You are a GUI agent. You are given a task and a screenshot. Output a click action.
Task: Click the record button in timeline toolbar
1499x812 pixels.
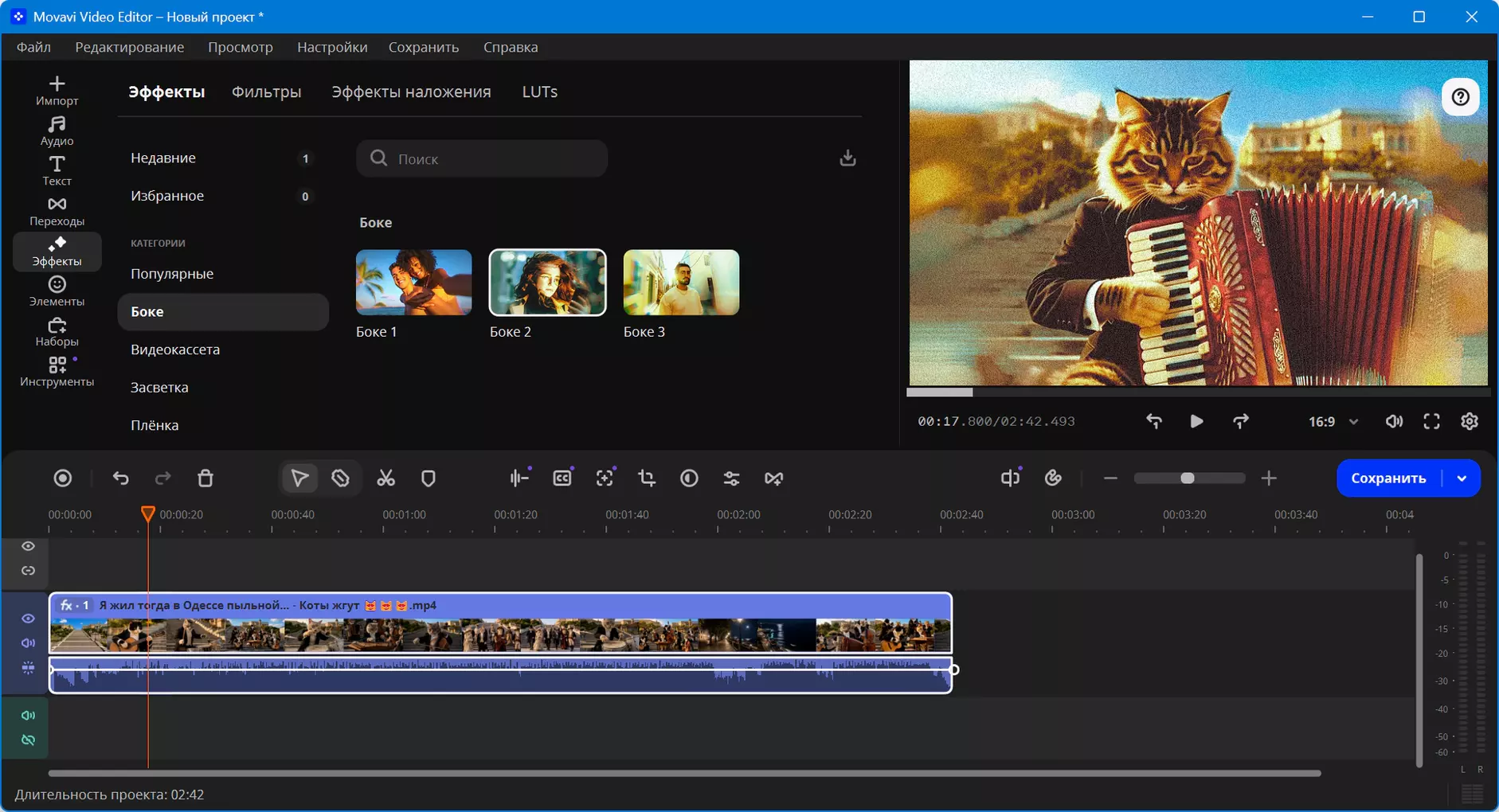[x=63, y=478]
